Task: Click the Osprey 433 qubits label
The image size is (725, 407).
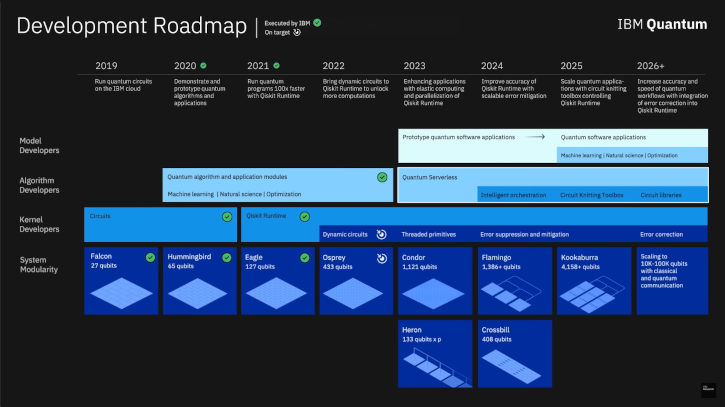Action: click(x=338, y=262)
